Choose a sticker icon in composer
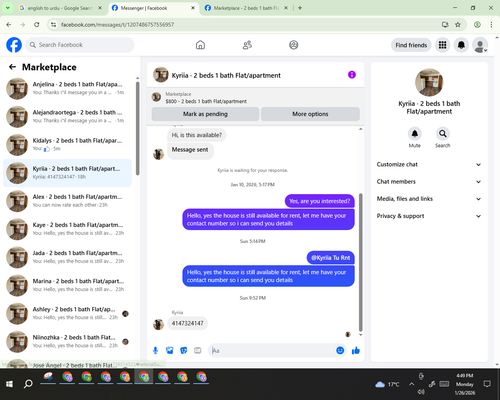The height and width of the screenshot is (400, 500). click(184, 350)
